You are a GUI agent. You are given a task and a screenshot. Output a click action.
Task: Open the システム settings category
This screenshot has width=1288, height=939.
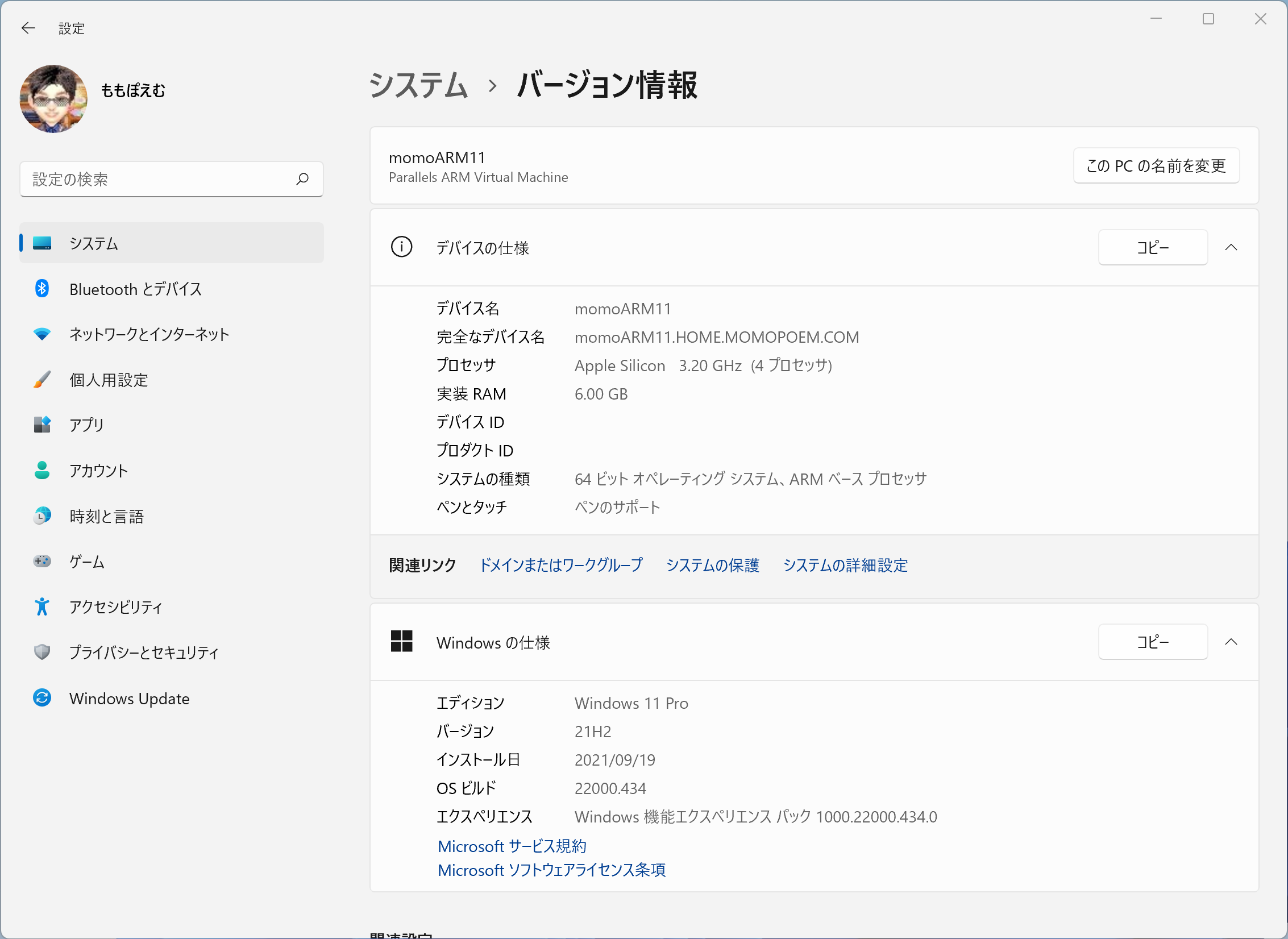pos(171,243)
